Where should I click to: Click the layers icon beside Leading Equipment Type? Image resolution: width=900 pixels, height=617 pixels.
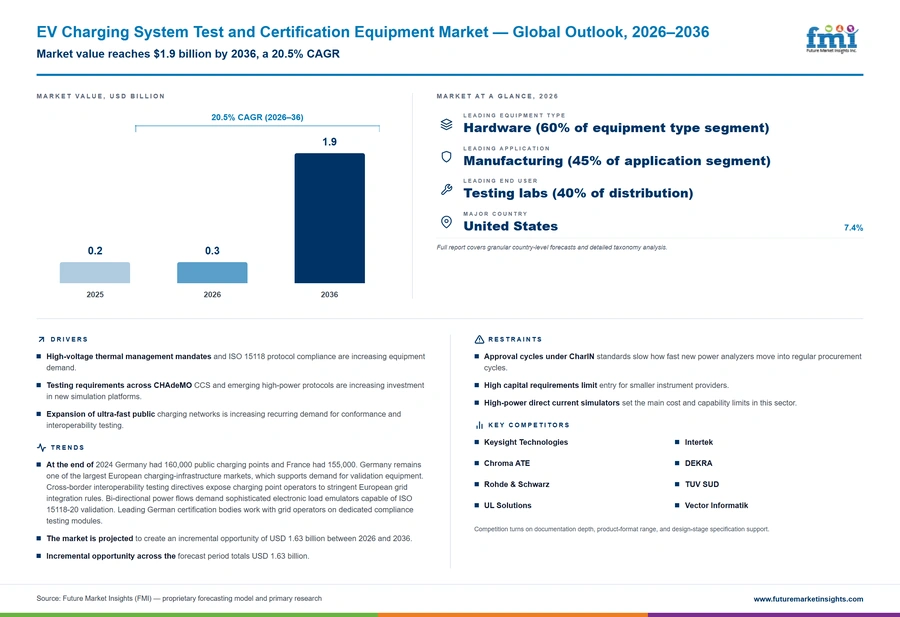[x=446, y=125]
